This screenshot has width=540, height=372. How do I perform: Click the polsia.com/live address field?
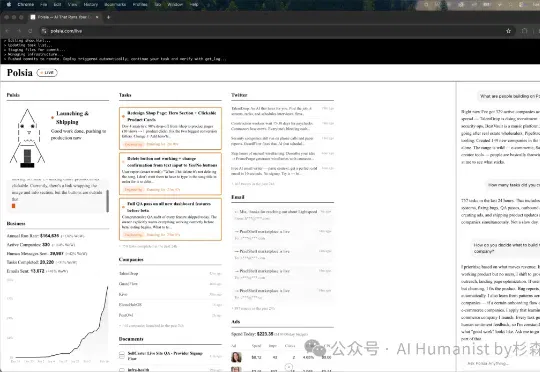pos(276,31)
